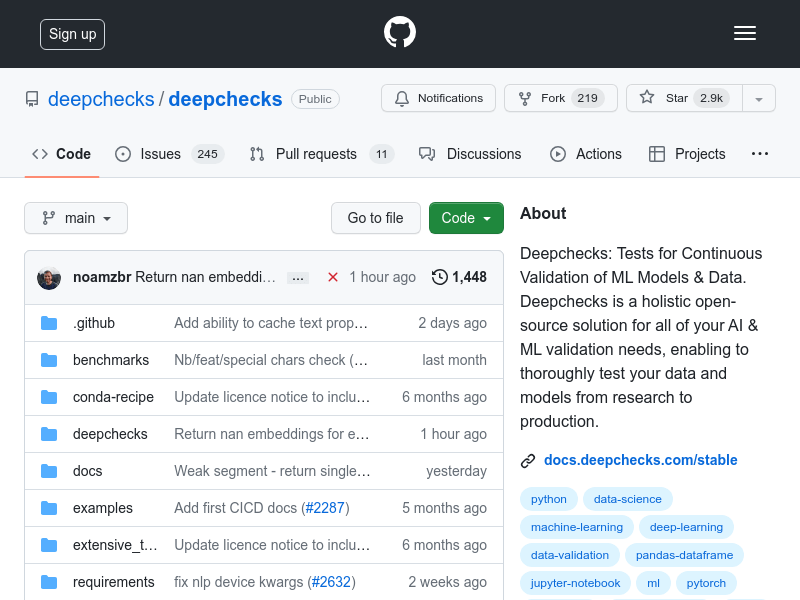Open the docs folder
Image resolution: width=800 pixels, height=600 pixels.
tap(88, 471)
